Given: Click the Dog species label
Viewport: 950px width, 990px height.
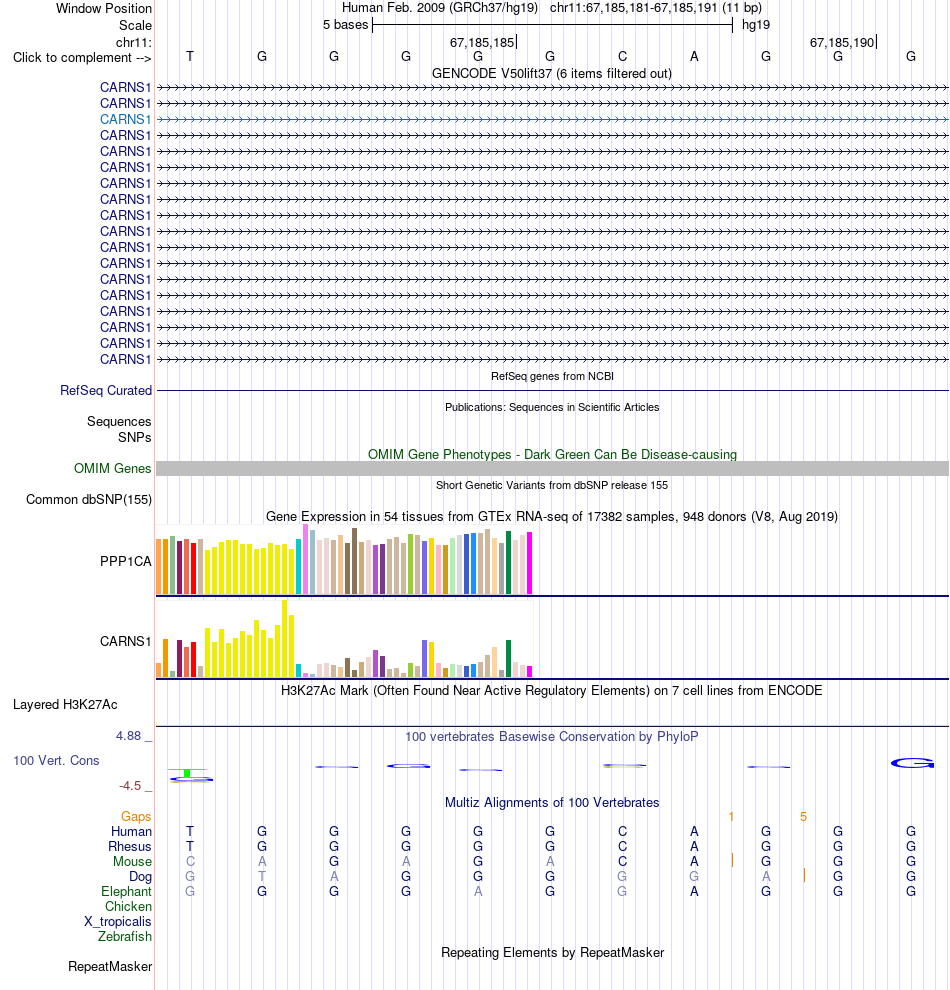Looking at the screenshot, I should coord(140,876).
